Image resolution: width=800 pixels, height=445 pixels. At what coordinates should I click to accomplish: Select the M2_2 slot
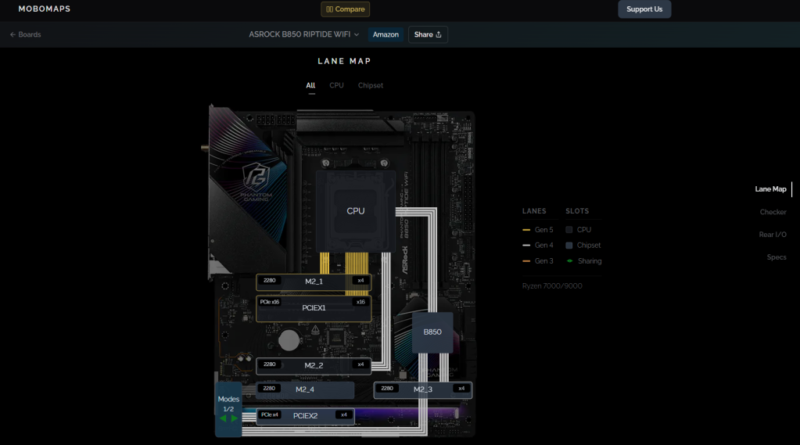point(314,365)
